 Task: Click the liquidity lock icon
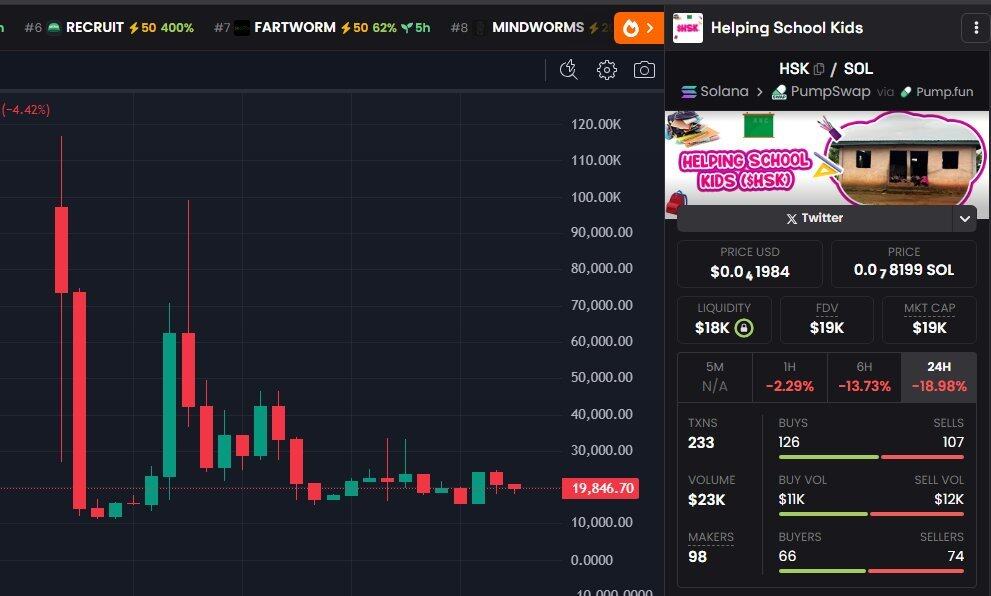tap(744, 328)
